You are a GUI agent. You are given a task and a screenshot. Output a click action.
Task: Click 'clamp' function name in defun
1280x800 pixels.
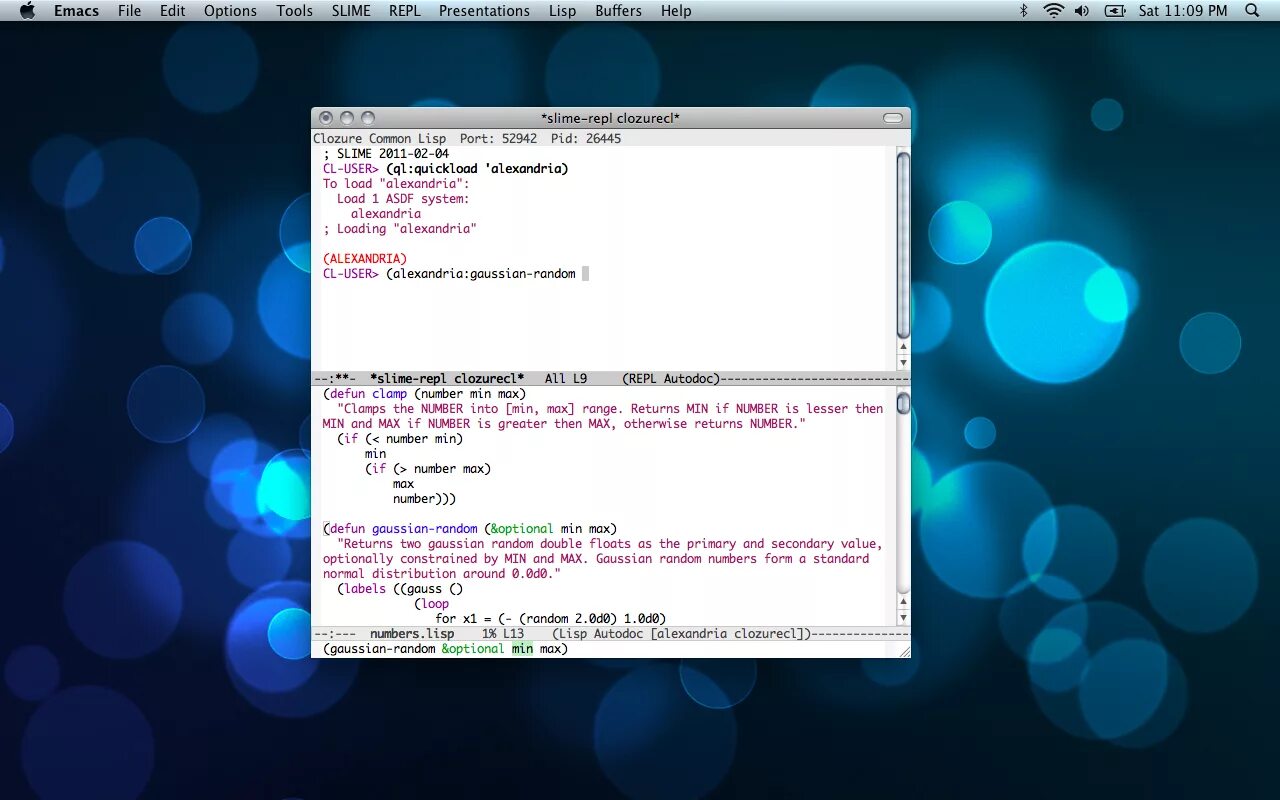390,394
